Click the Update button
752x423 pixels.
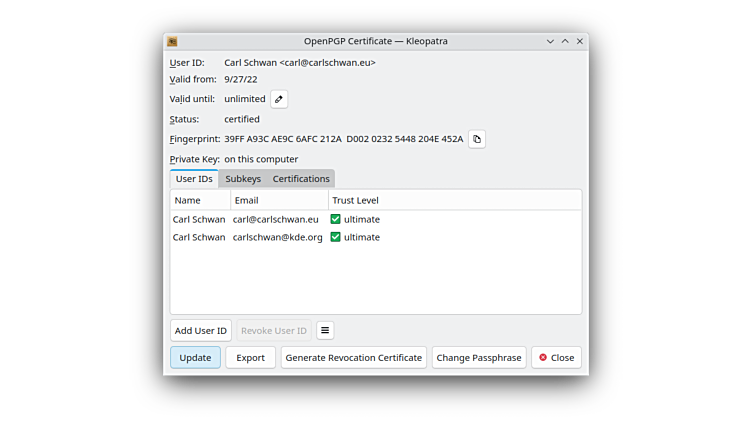195,357
